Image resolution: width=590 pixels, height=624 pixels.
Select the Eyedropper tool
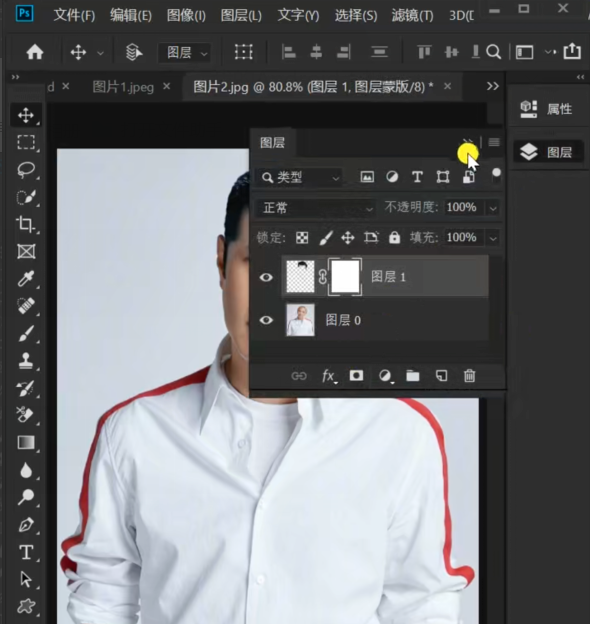click(26, 279)
